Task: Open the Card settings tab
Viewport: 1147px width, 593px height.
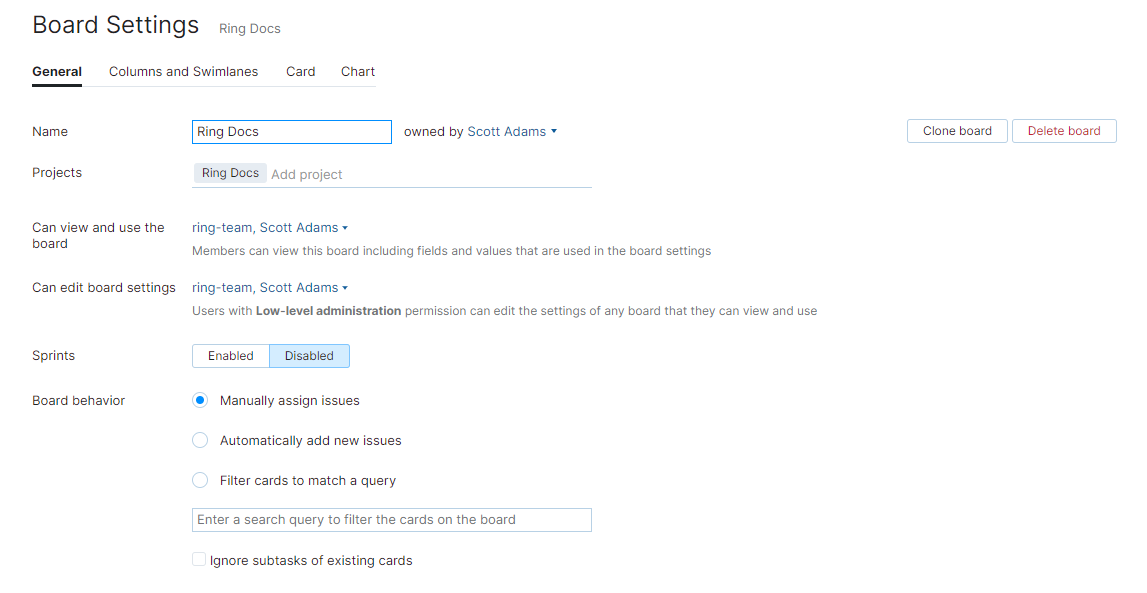Action: coord(300,71)
